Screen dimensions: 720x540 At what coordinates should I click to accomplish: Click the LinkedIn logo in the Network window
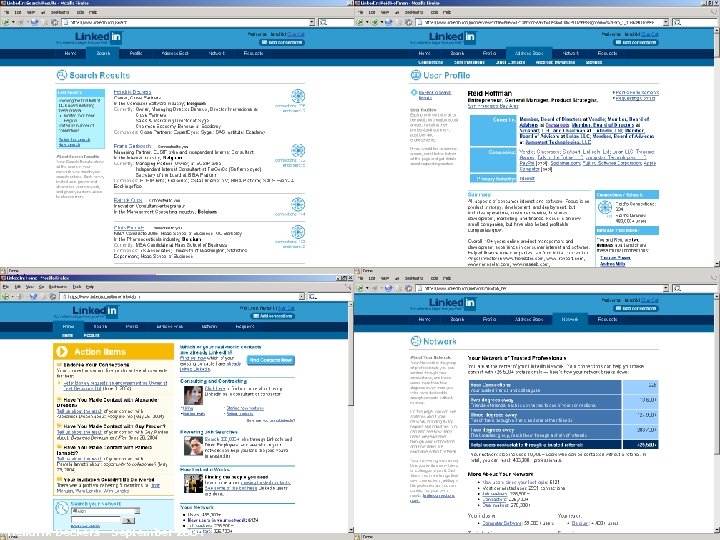tap(452, 303)
